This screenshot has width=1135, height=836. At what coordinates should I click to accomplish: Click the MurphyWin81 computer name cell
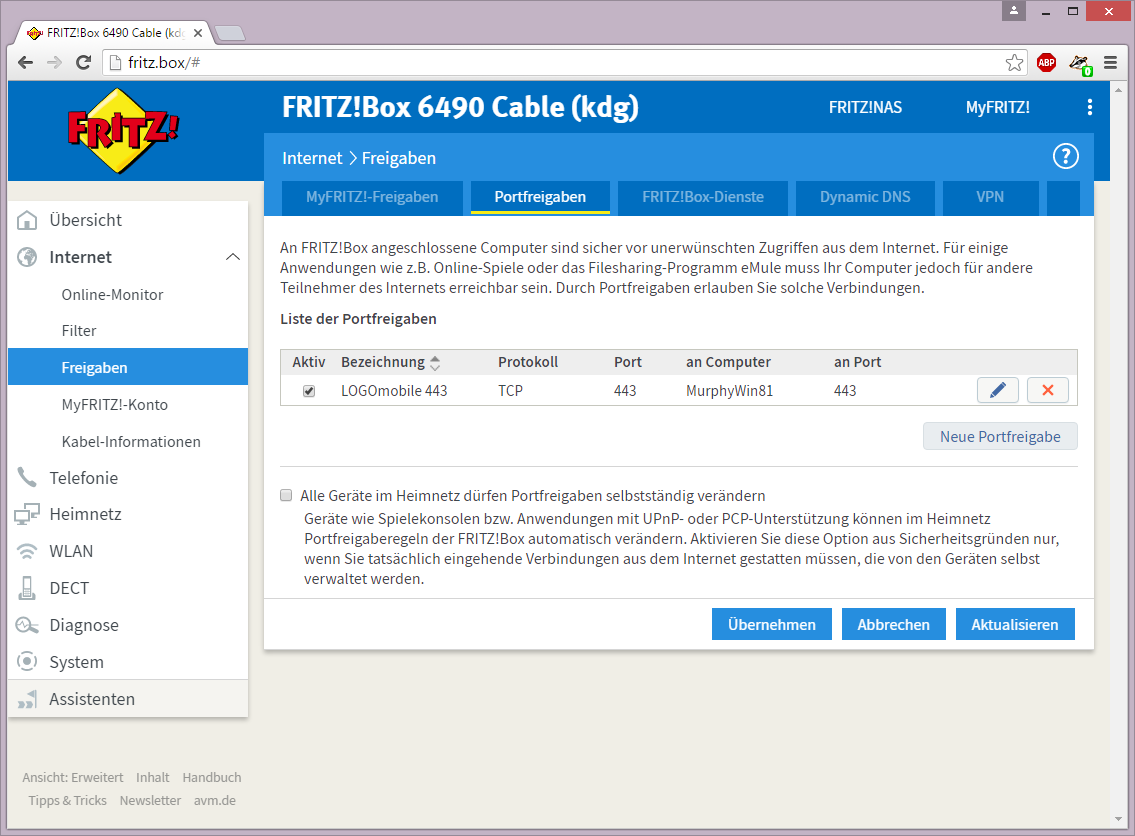tap(730, 391)
